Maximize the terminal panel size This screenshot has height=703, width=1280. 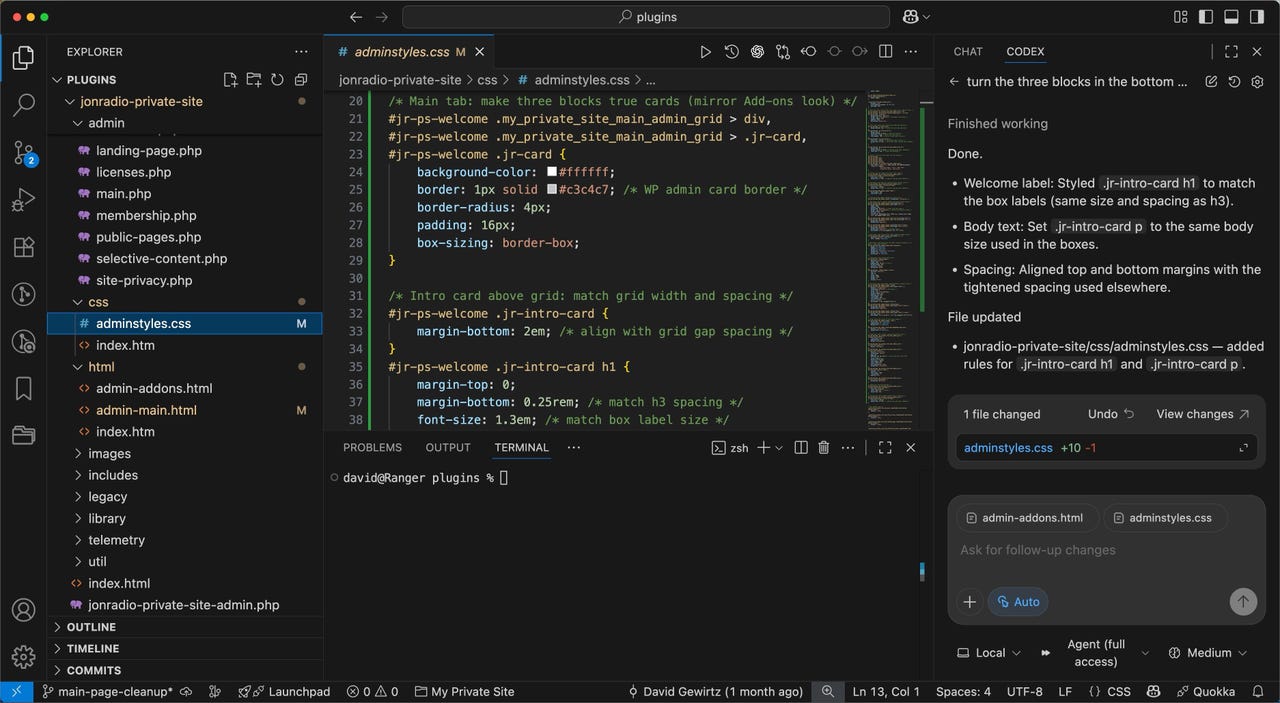885,448
